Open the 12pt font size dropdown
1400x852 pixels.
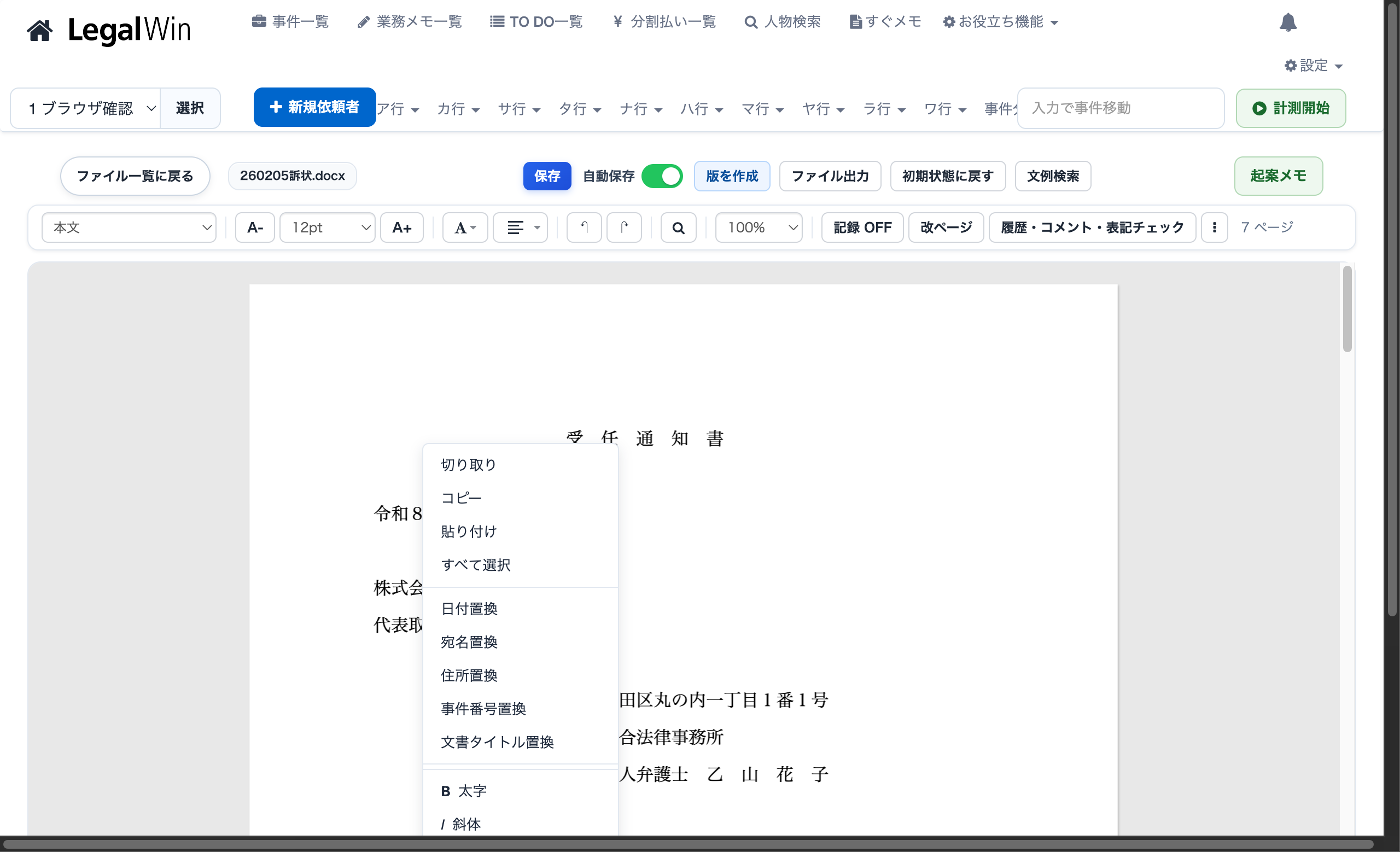point(327,228)
